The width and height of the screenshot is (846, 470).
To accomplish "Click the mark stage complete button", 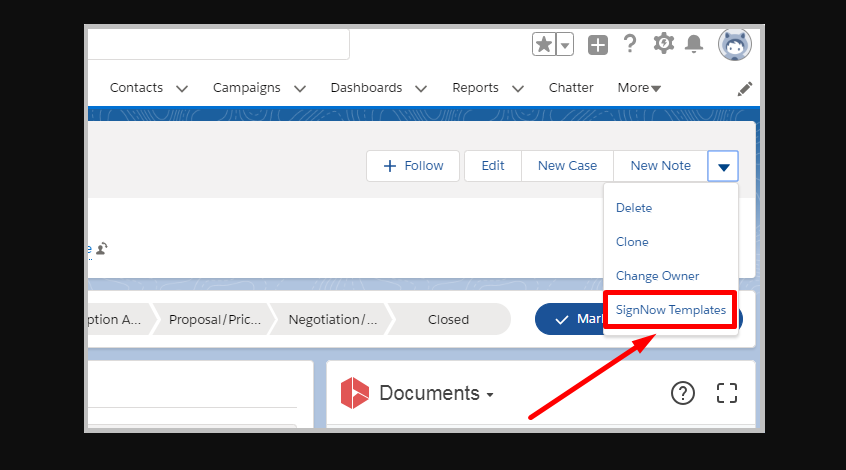I will pyautogui.click(x=570, y=319).
